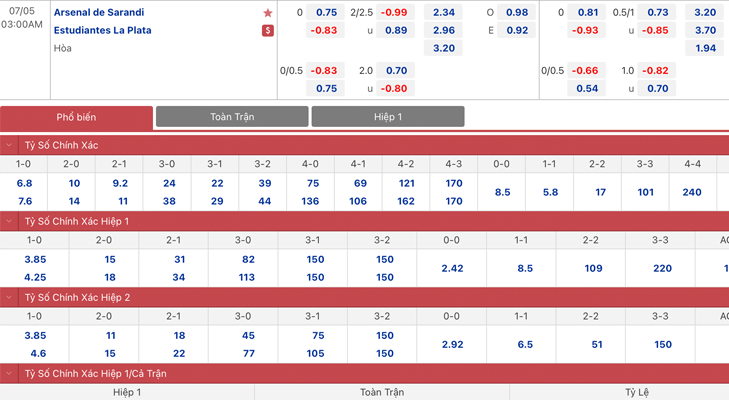Image resolution: width=729 pixels, height=400 pixels.
Task: Pick over 2.0 goals odds 0.70
Action: pyautogui.click(x=395, y=71)
